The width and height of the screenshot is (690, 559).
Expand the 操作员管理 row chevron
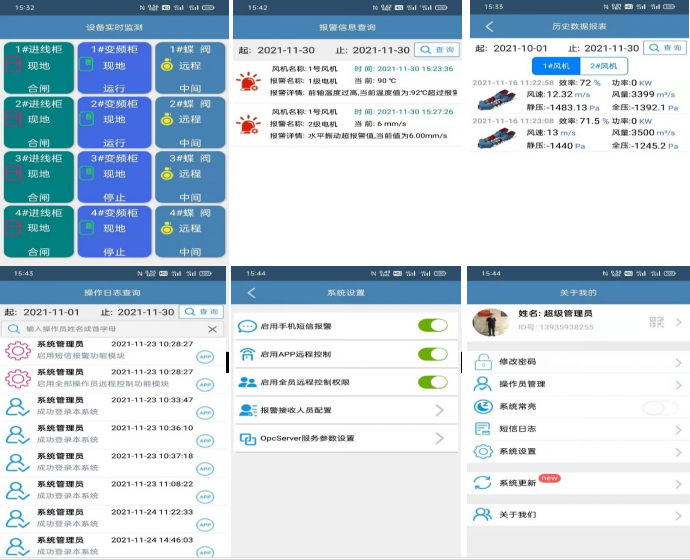[x=679, y=384]
